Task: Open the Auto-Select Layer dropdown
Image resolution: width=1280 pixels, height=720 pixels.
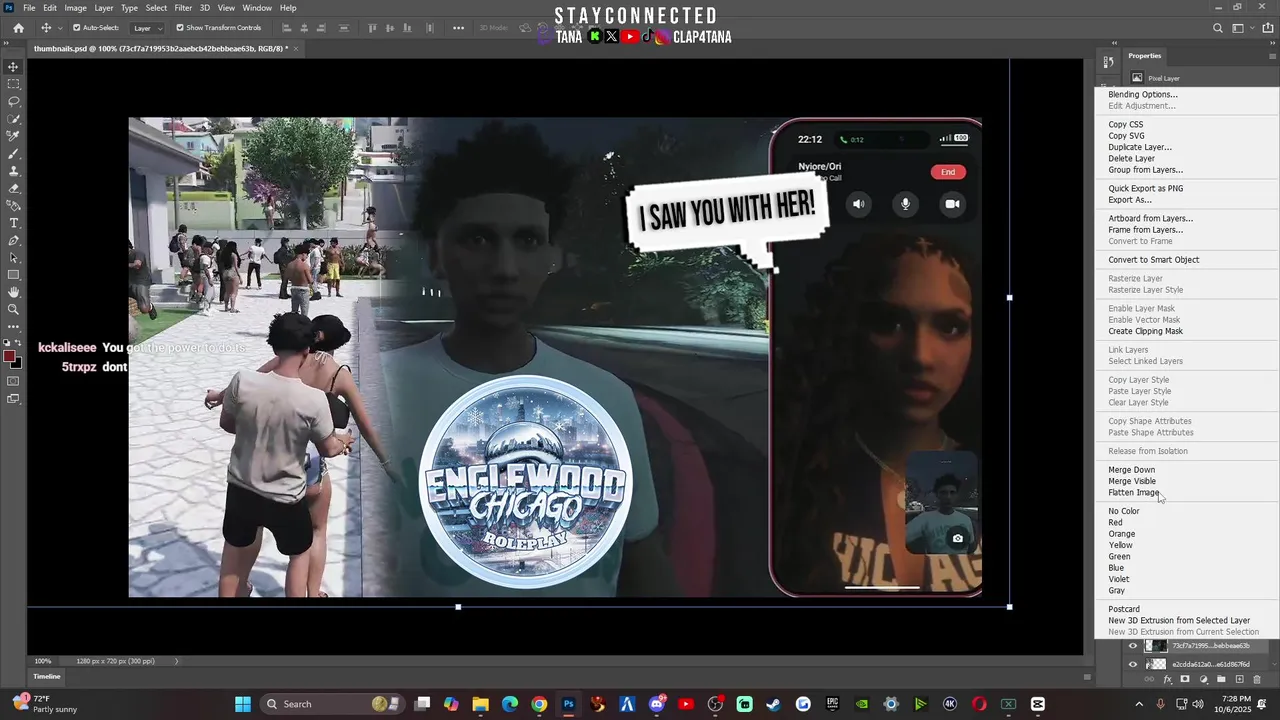Action: coord(148,28)
